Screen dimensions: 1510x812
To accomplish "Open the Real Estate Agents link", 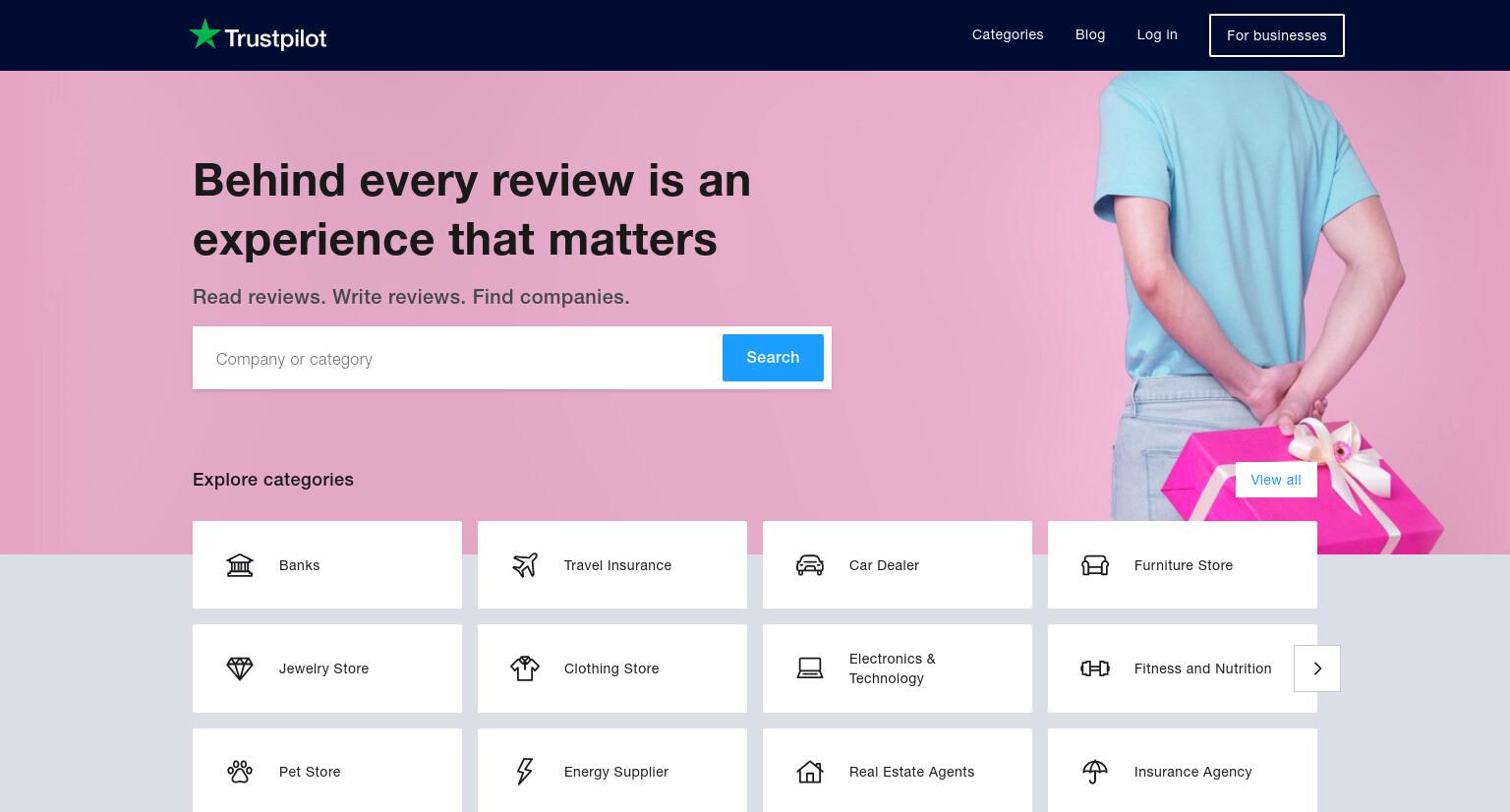I will pos(898,772).
